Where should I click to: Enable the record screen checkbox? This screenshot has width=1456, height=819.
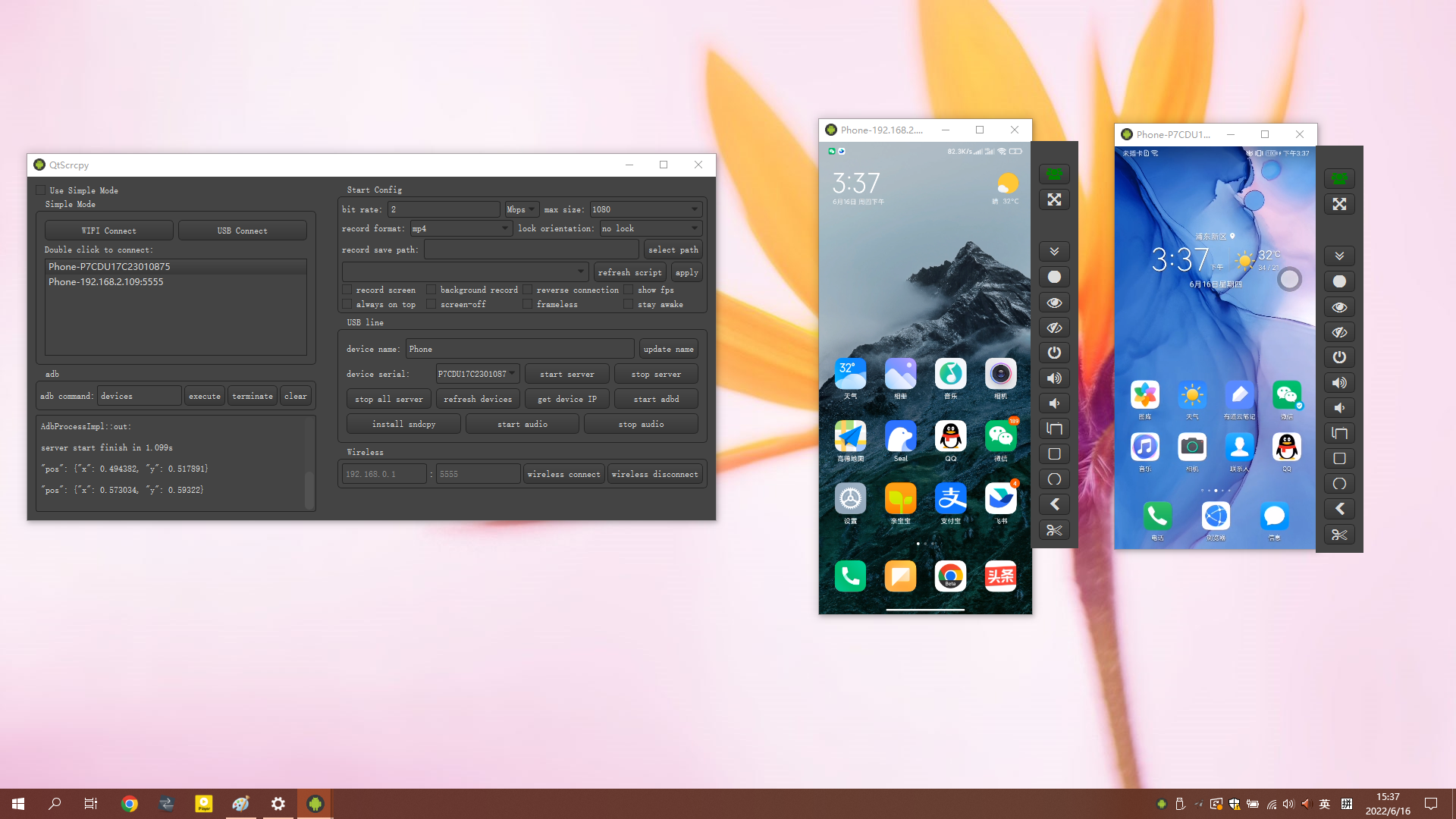point(347,290)
